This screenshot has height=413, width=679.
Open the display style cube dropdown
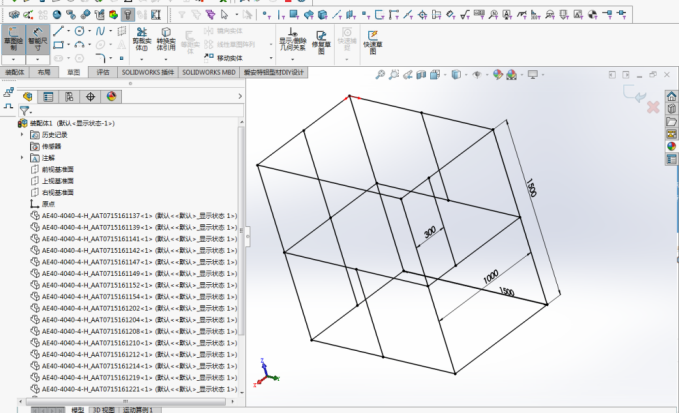tap(455, 75)
